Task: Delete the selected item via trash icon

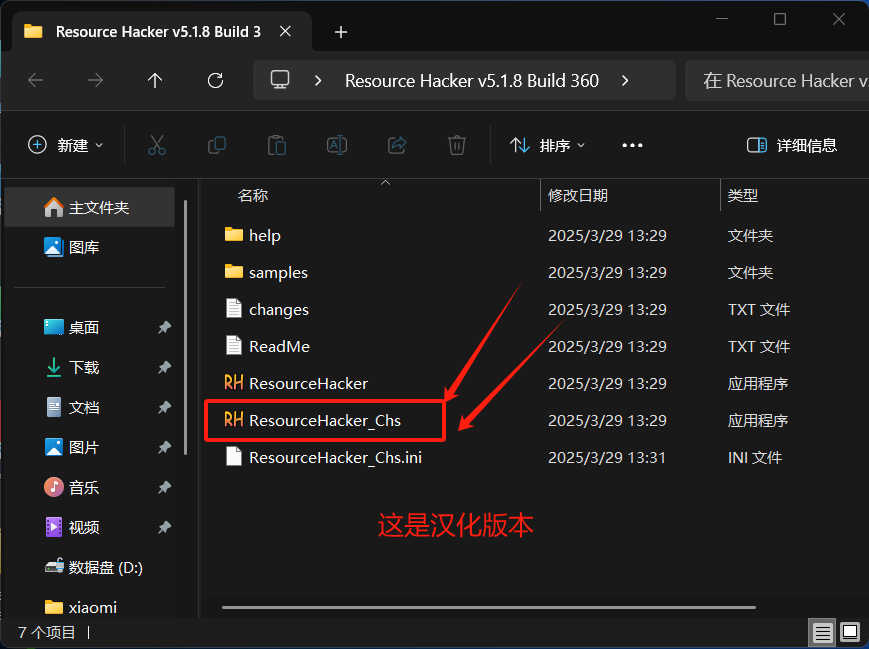Action: coord(457,145)
